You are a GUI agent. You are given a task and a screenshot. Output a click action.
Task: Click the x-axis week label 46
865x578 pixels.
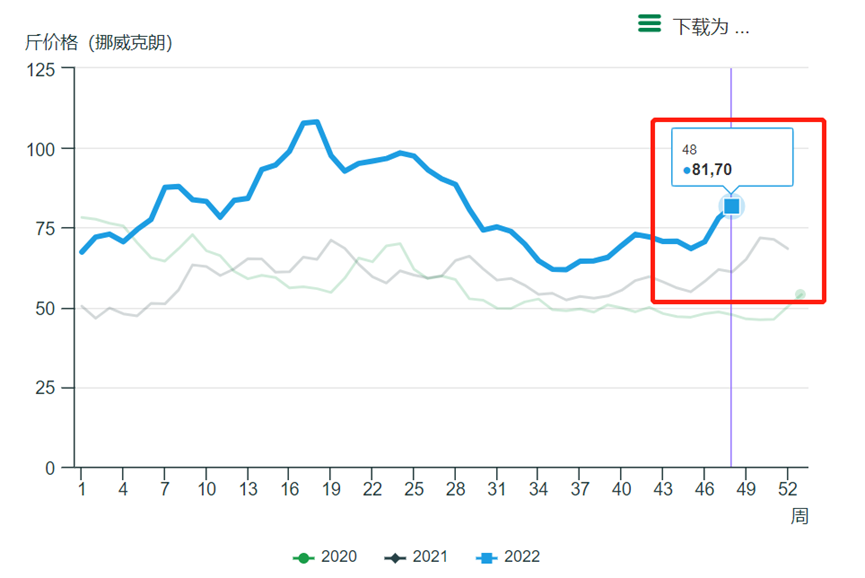pos(704,489)
